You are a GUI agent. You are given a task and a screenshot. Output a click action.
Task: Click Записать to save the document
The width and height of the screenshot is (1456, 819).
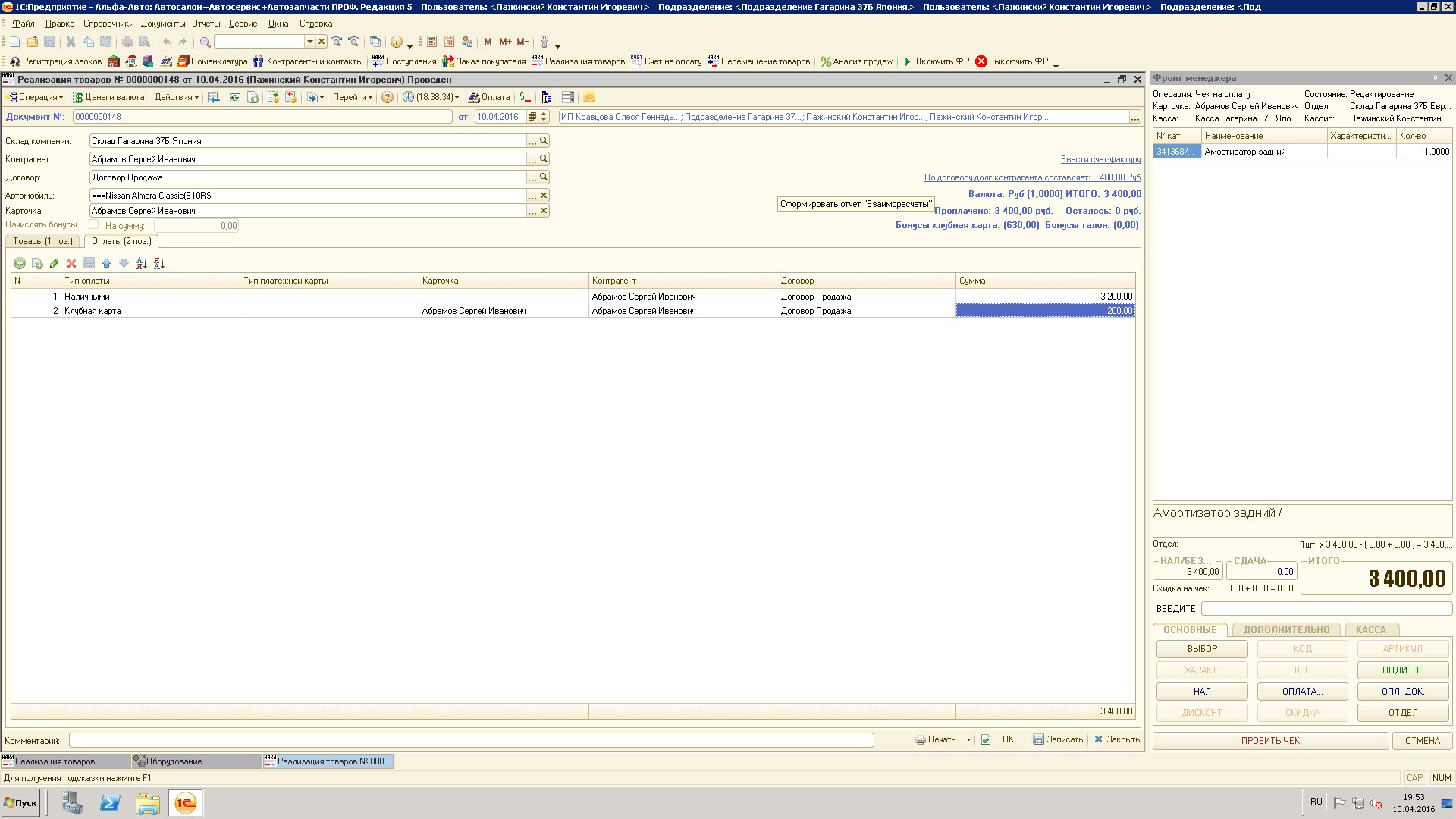click(x=1058, y=739)
